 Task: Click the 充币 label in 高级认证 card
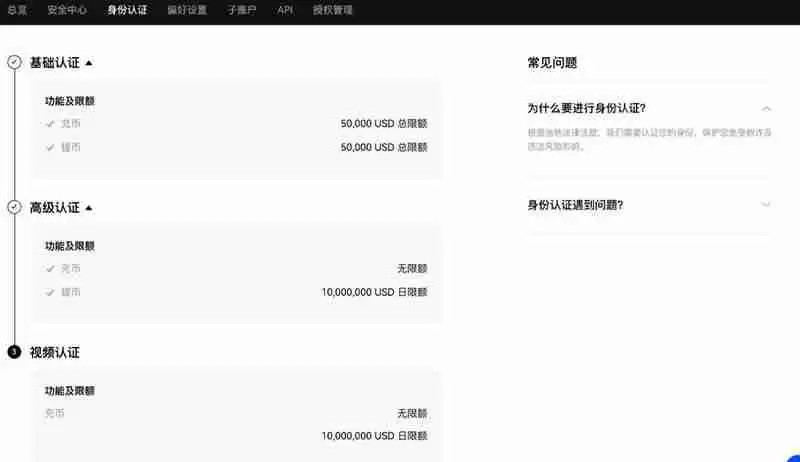click(x=70, y=268)
